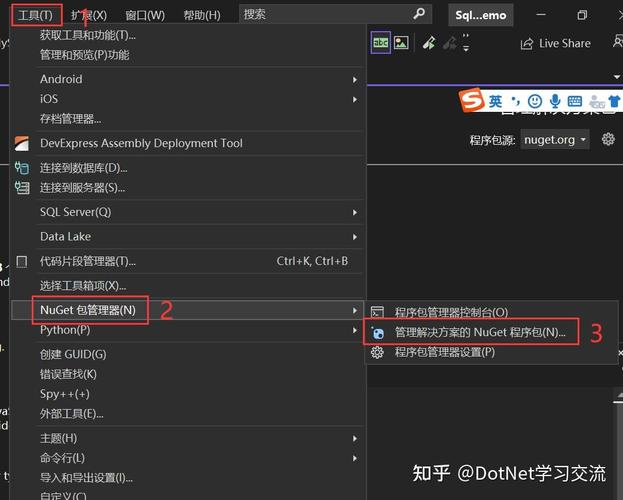Viewport: 623px width, 500px height.
Task: Select 选择工具箱项(X)...
Action: coord(188,285)
